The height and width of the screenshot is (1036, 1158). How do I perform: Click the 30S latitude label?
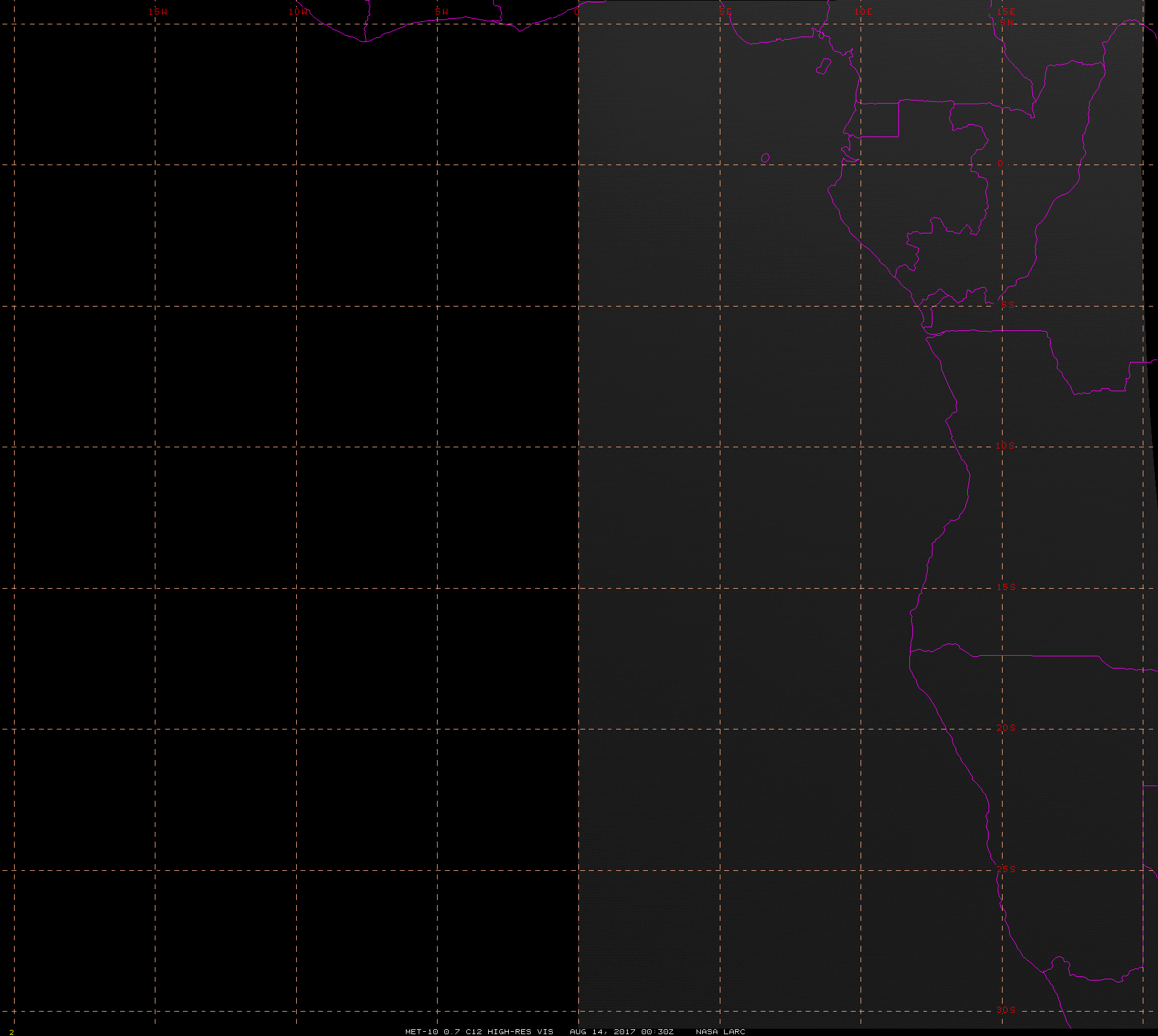pyautogui.click(x=1006, y=1010)
